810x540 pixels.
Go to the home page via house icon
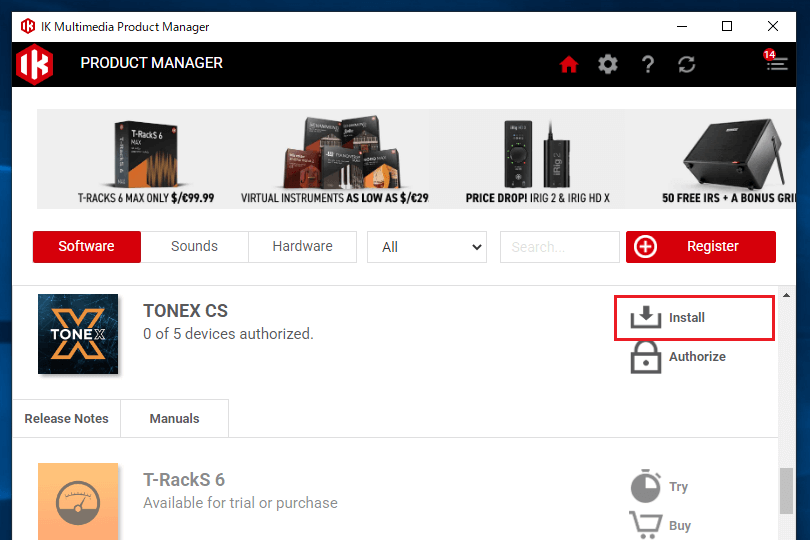click(x=569, y=65)
